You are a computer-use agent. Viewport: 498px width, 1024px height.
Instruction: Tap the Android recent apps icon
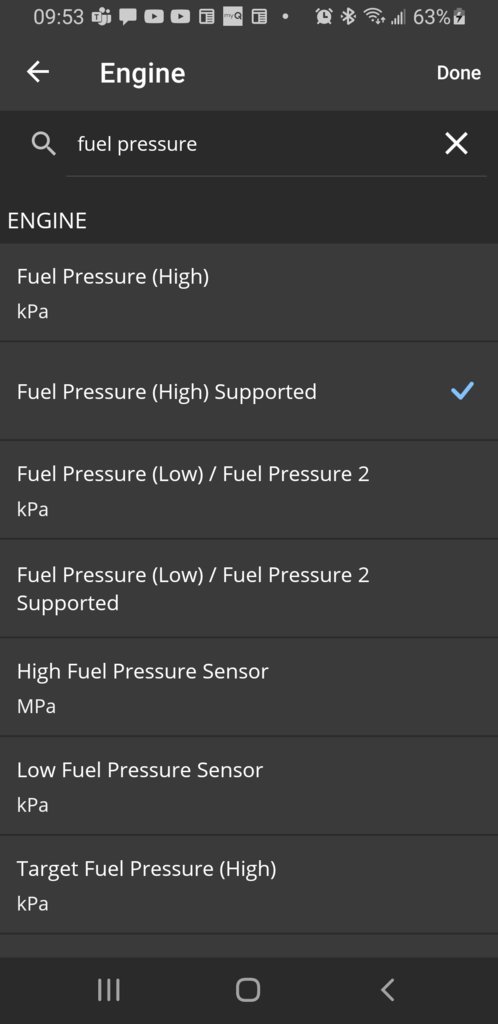pos(108,990)
